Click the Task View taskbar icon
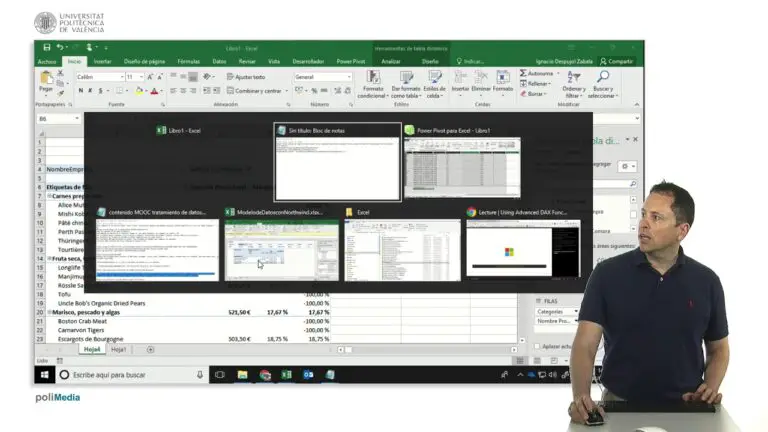 (x=220, y=375)
